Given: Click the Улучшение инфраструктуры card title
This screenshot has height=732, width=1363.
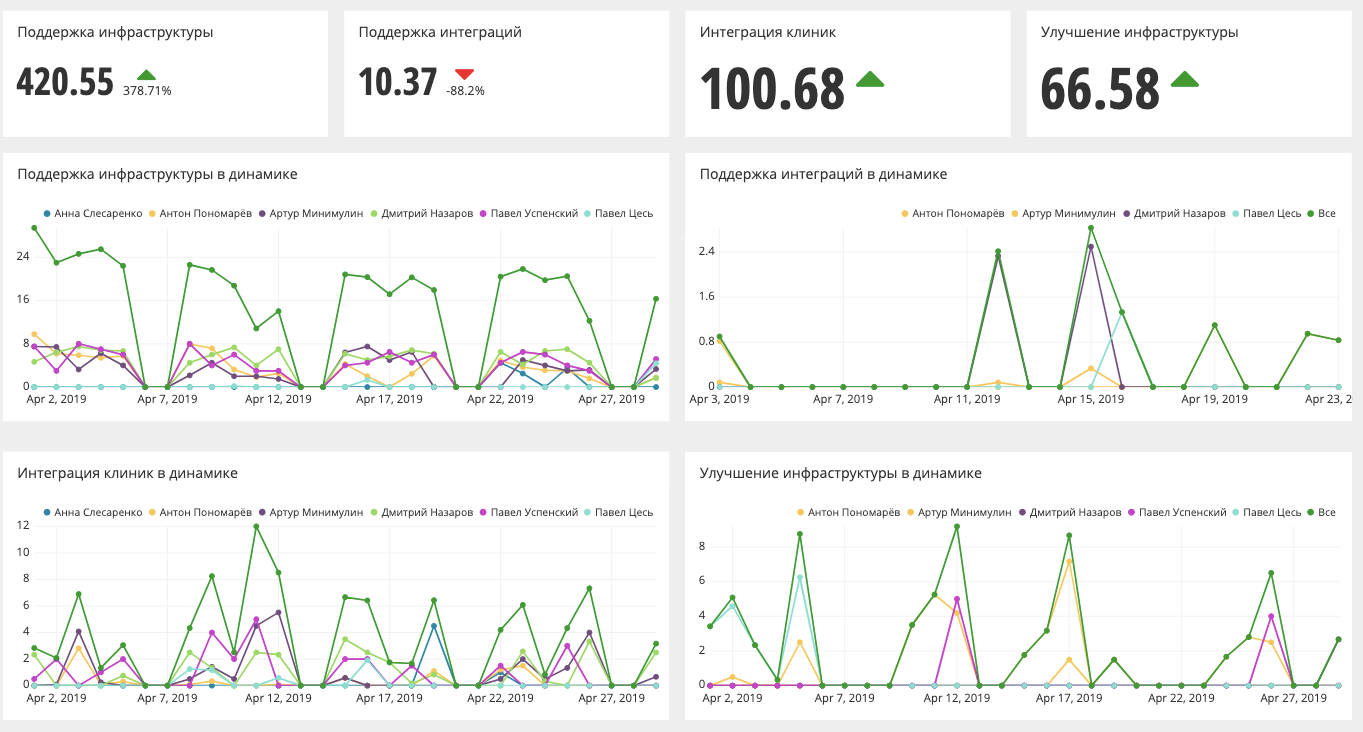Looking at the screenshot, I should pos(1140,32).
